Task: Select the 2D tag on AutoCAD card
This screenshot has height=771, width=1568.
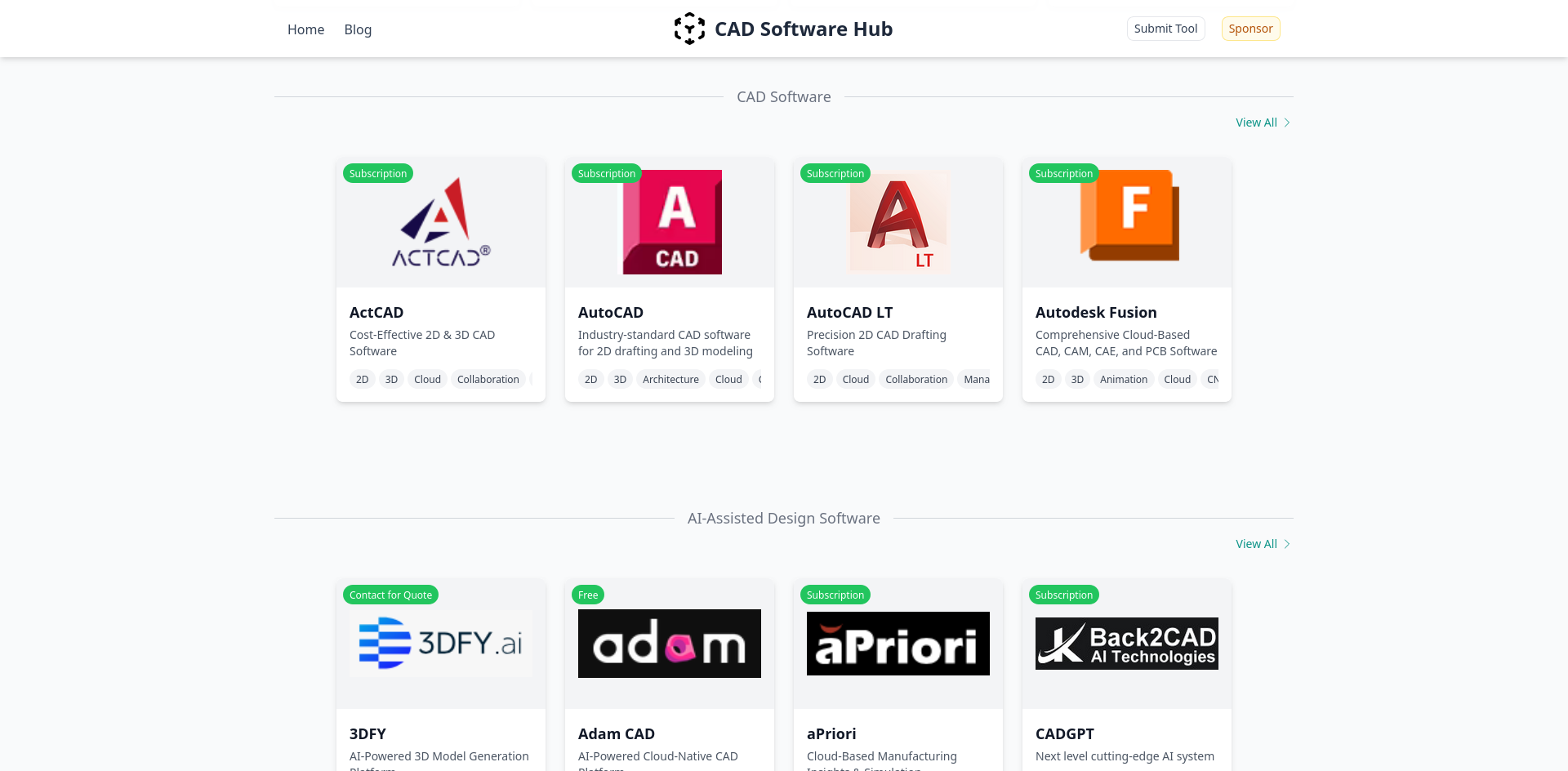Action: [x=591, y=379]
